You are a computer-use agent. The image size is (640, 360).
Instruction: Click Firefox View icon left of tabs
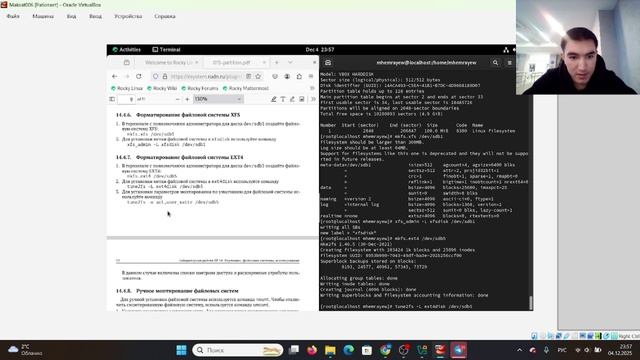[127, 62]
